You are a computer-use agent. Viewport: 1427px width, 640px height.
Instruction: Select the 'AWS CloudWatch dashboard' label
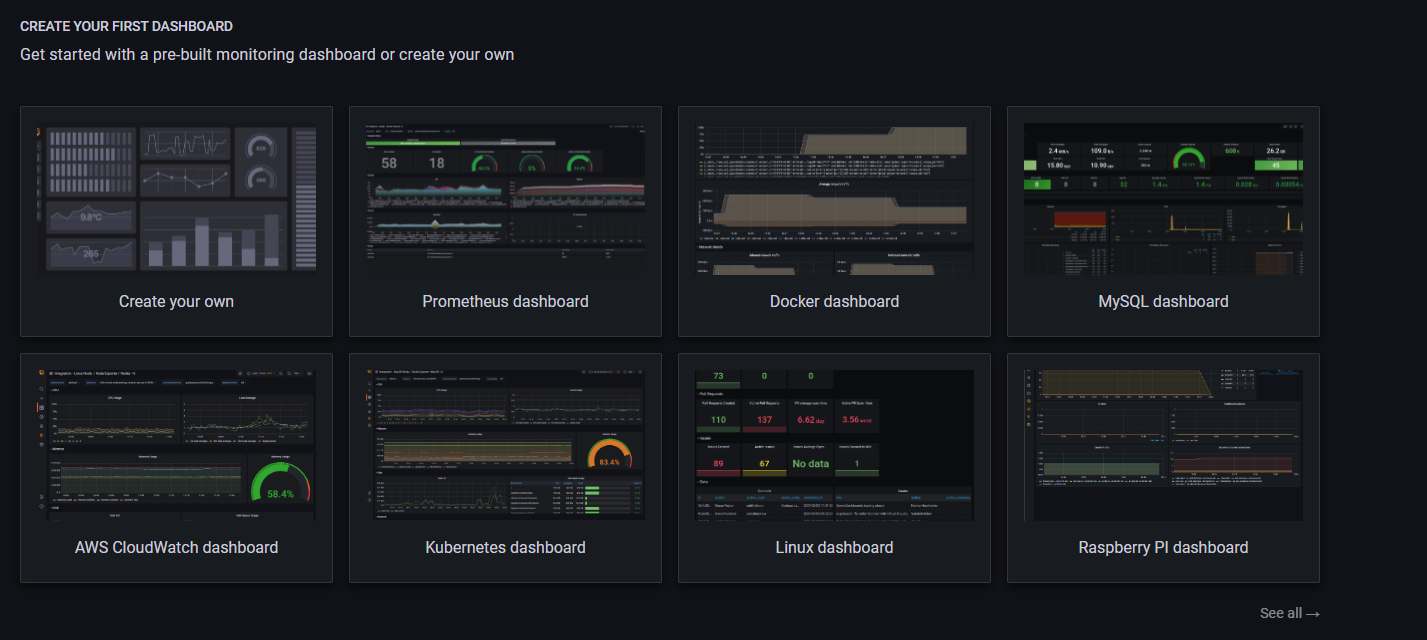pyautogui.click(x=176, y=547)
